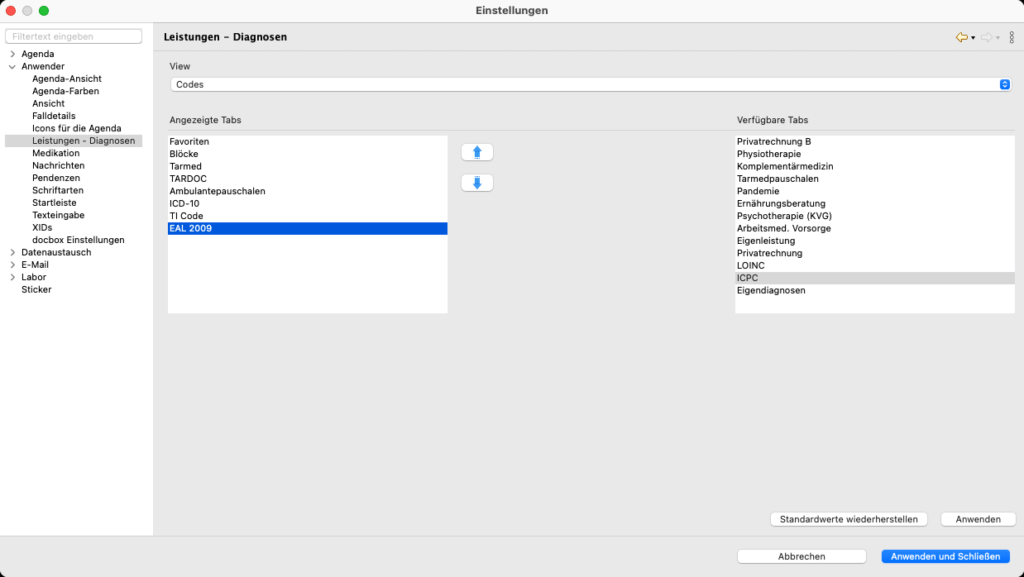Viewport: 1024px width, 577px height.
Task: Expand the Datenaustausch tree node
Action: pyautogui.click(x=12, y=253)
